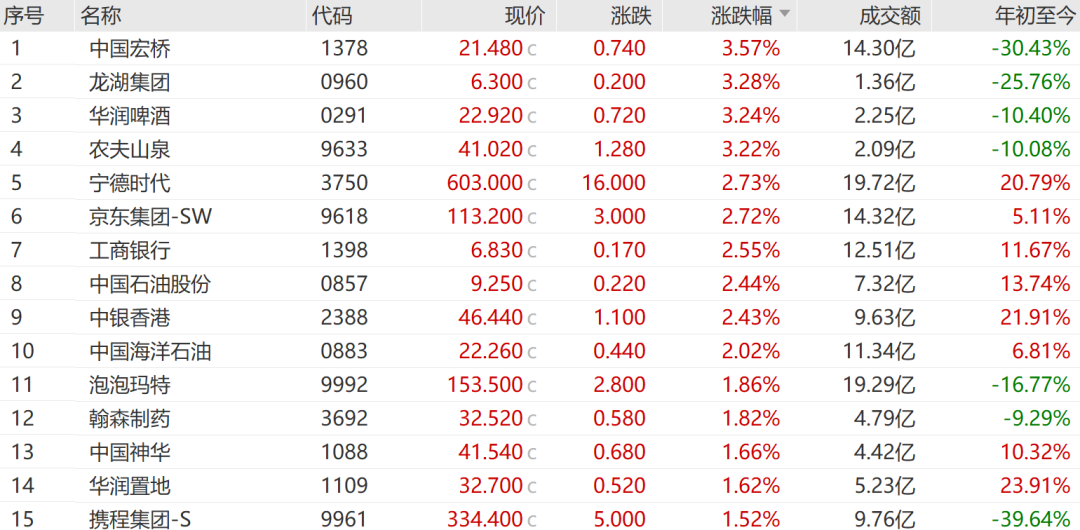The image size is (1080, 530).
Task: Click the 3.28% change for 龙湖集团
Action: click(x=751, y=83)
